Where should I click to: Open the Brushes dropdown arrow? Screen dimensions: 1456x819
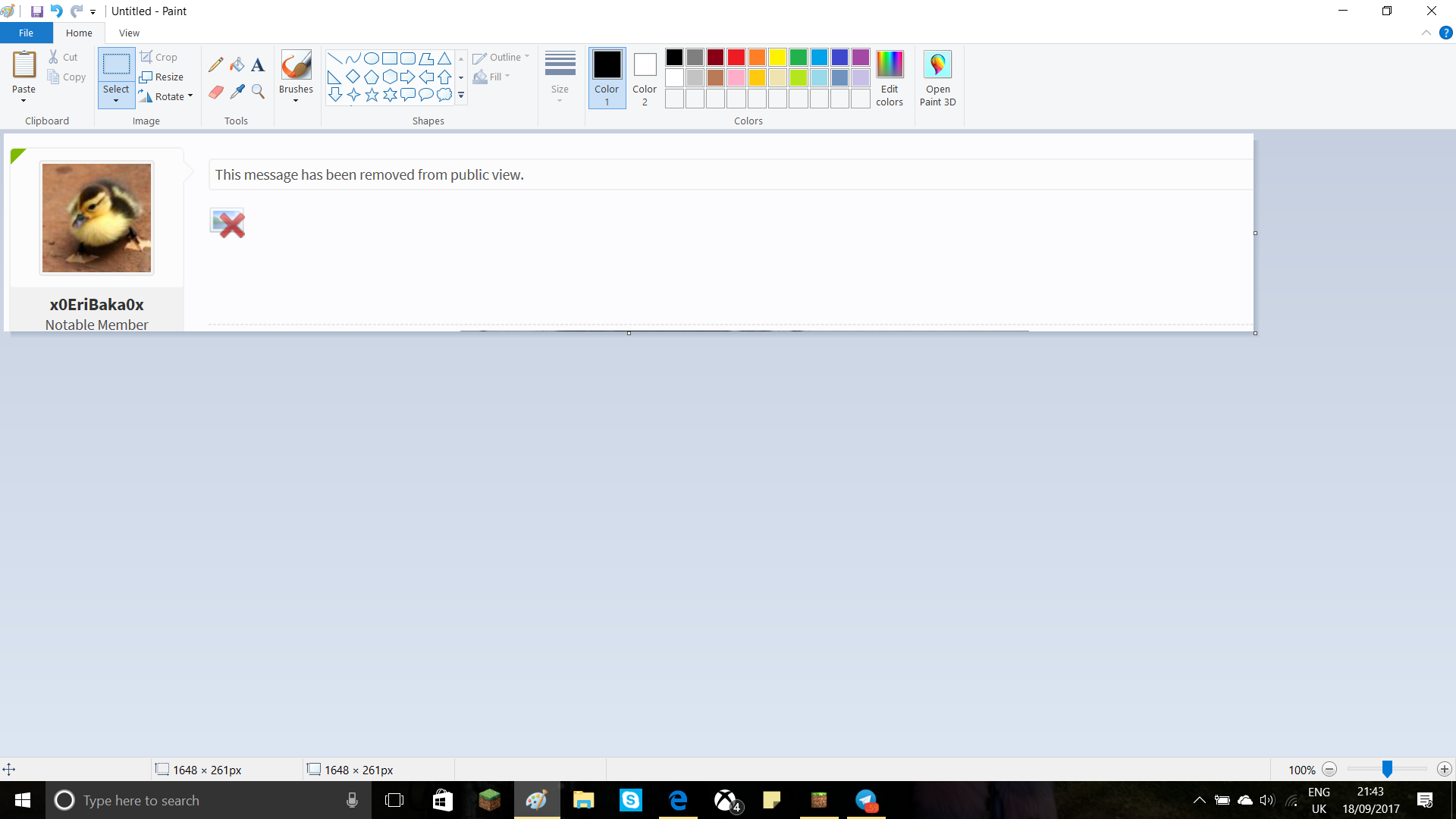[x=296, y=101]
